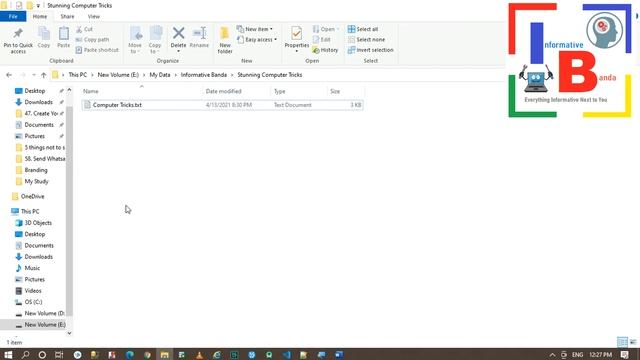Sort by the Size column header

pyautogui.click(x=345, y=91)
